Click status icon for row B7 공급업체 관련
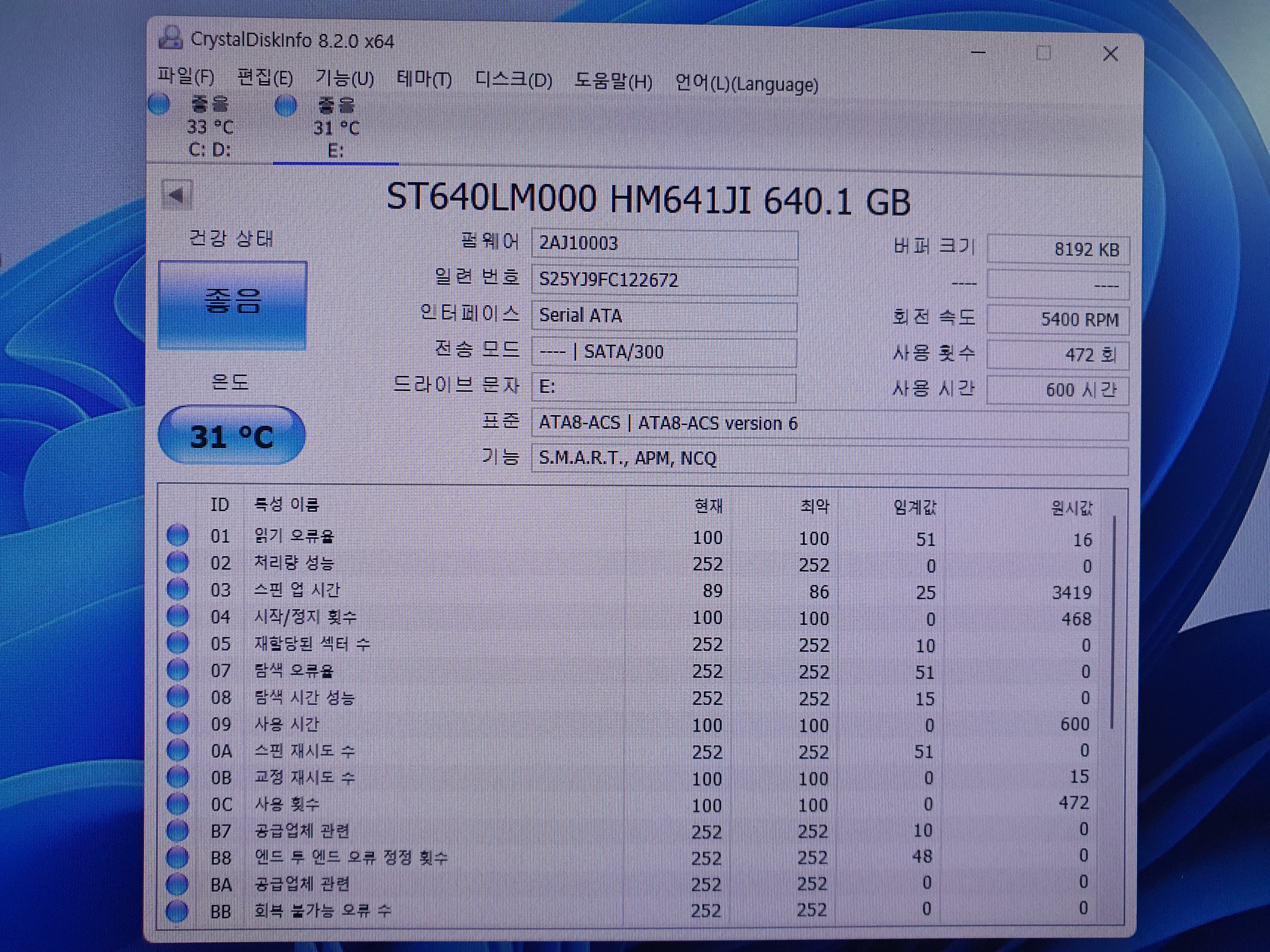1270x952 pixels. [x=177, y=830]
